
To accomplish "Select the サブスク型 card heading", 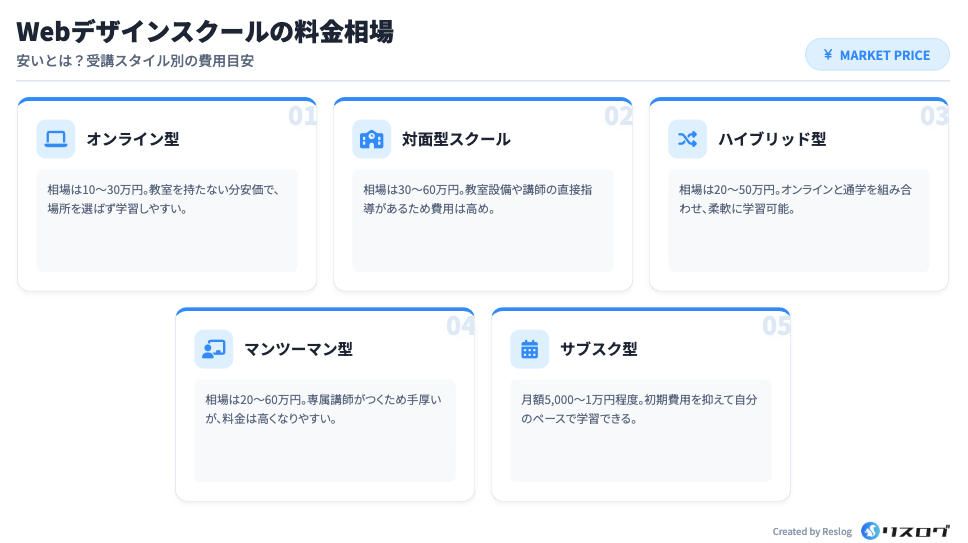I will (599, 349).
